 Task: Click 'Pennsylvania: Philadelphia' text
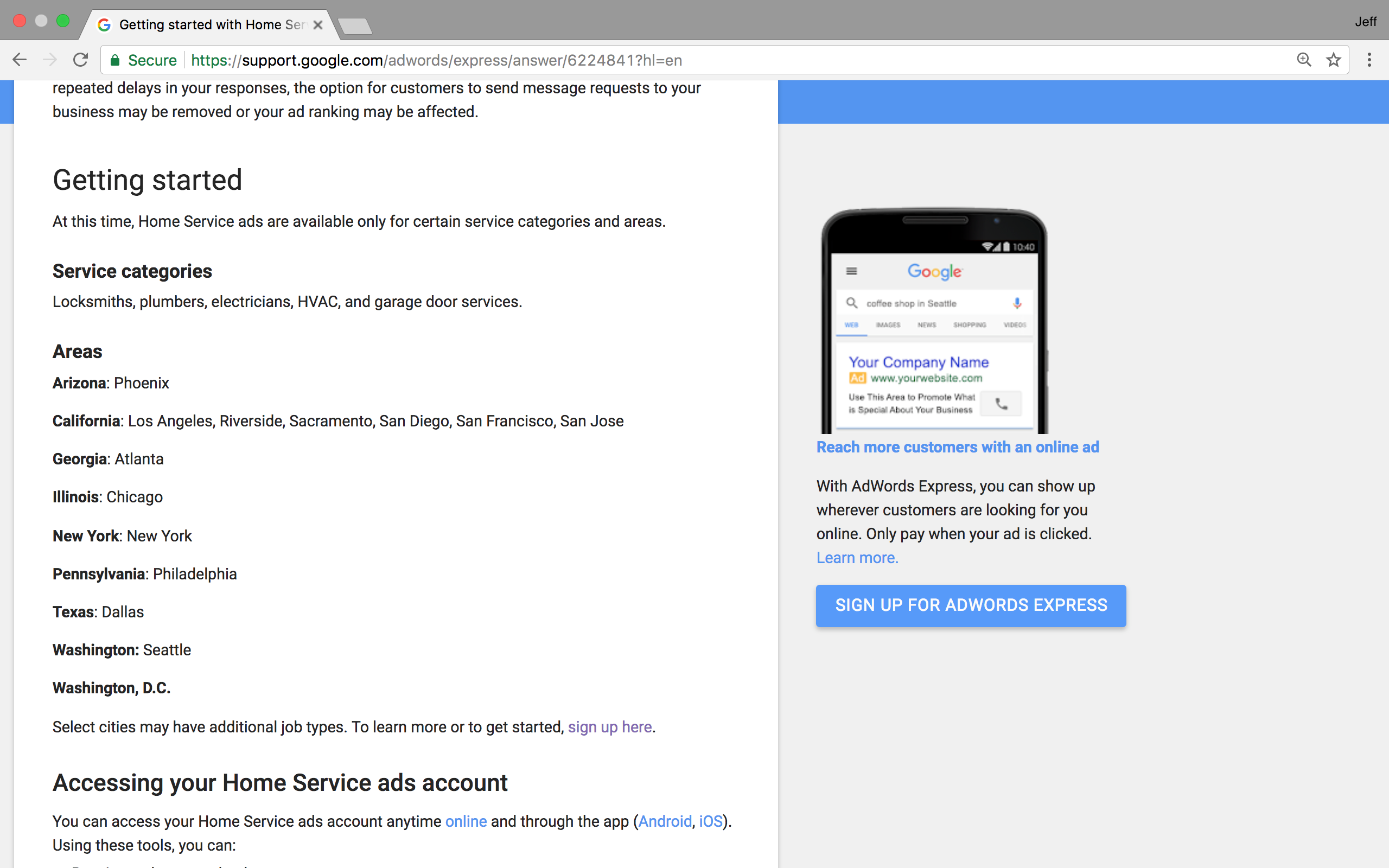[145, 573]
